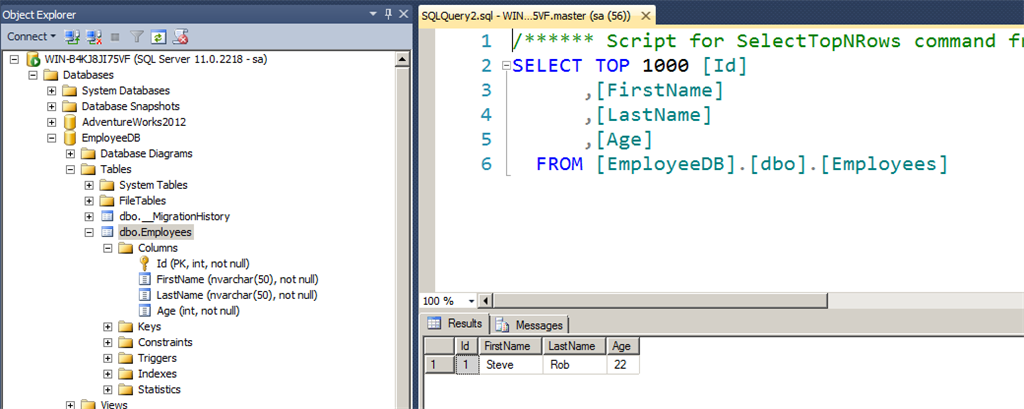This screenshot has width=1024, height=409.
Task: Collapse the Tables folder
Action: 71,170
